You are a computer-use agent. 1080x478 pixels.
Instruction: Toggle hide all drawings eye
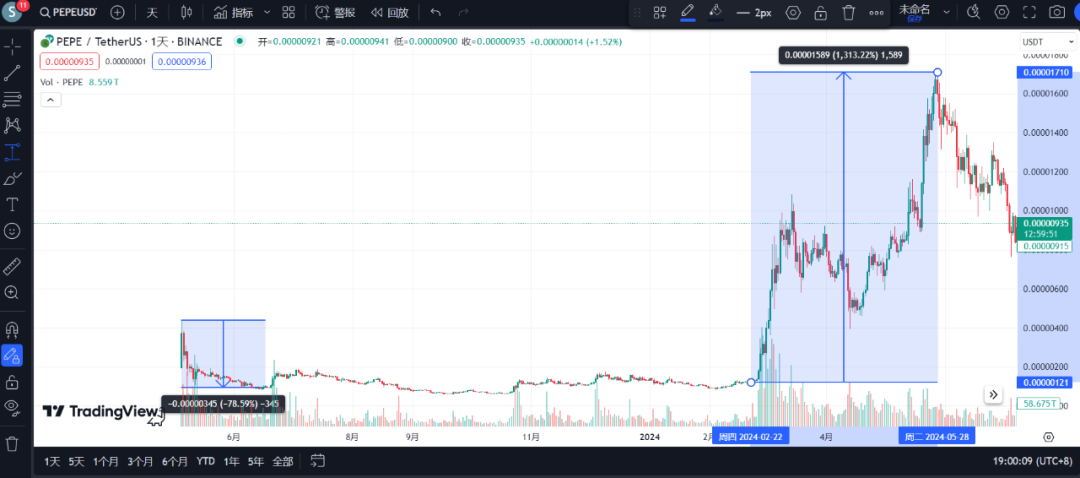coord(12,407)
